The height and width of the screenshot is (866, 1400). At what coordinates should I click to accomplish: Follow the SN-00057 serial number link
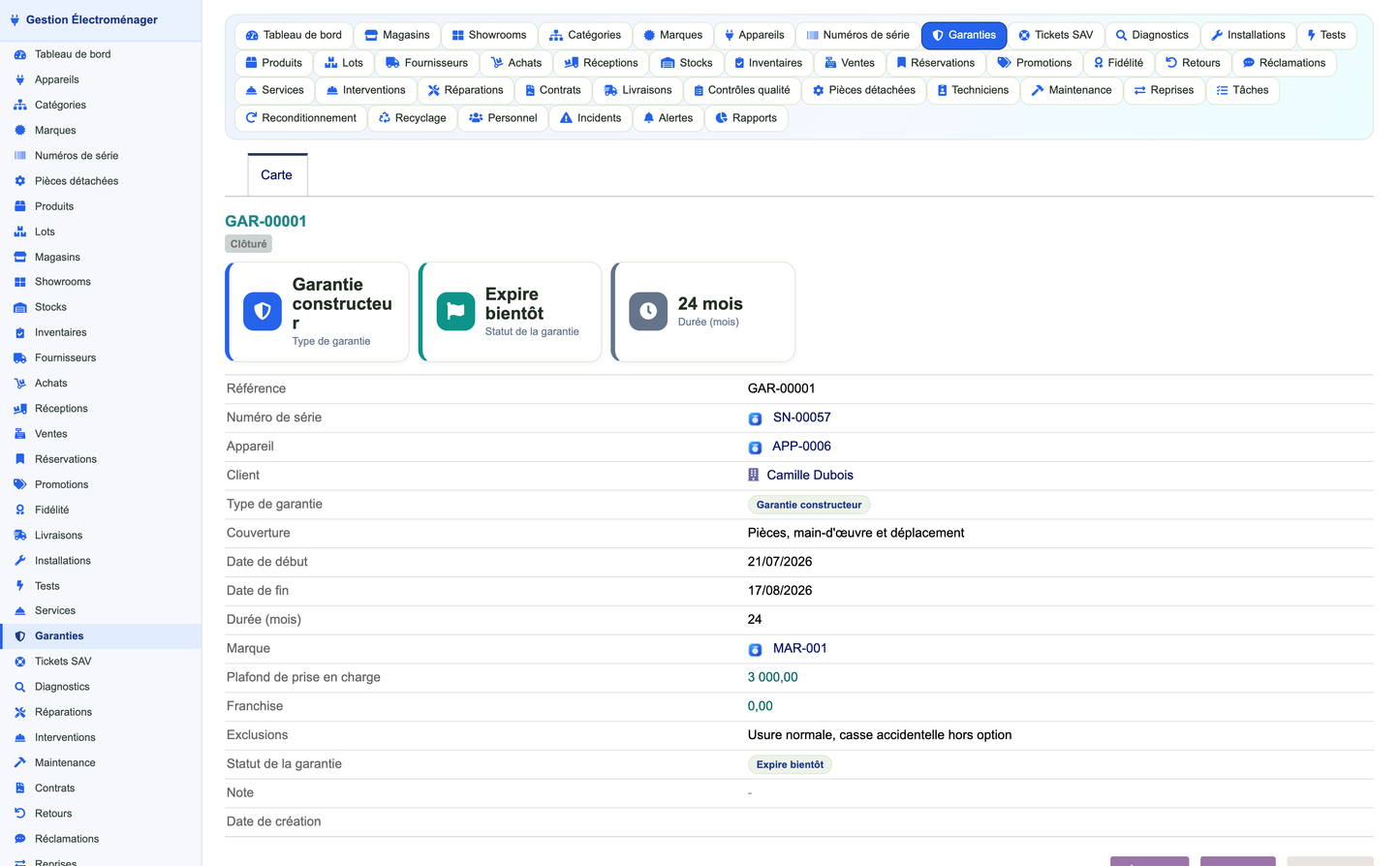pos(801,418)
